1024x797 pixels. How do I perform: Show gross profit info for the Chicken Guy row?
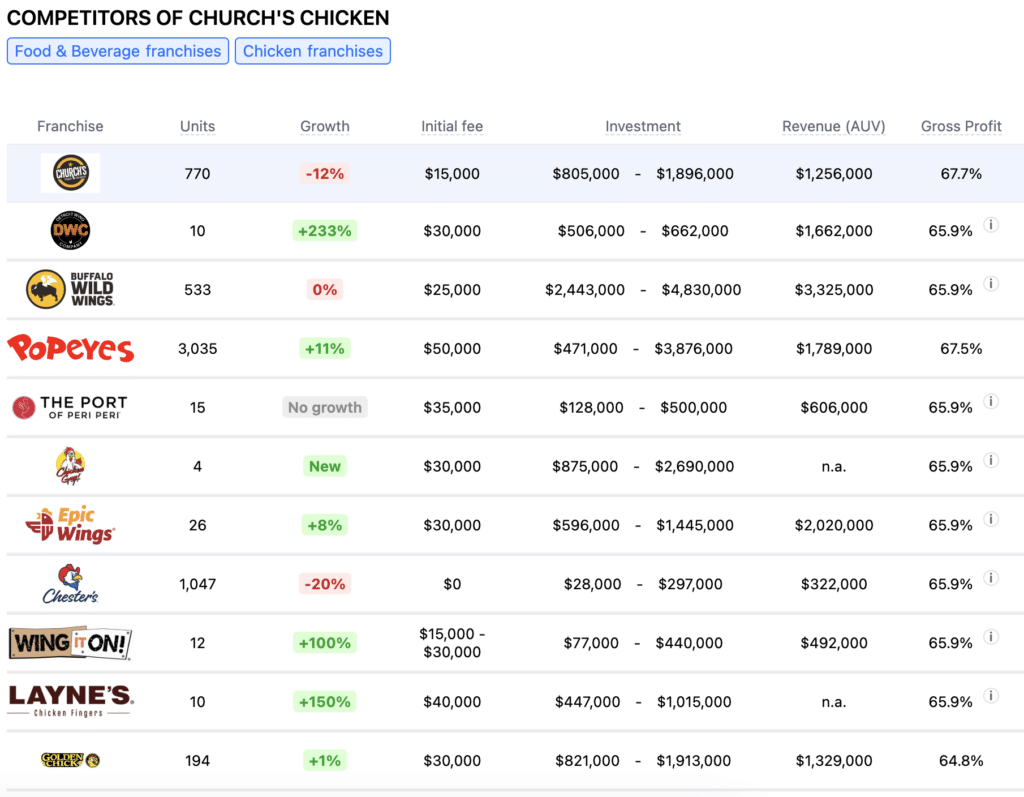click(991, 460)
